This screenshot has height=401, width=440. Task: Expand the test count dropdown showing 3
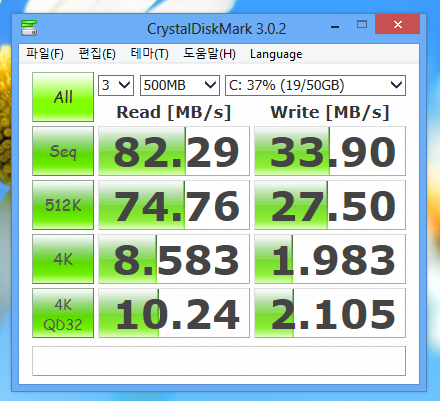click(116, 85)
